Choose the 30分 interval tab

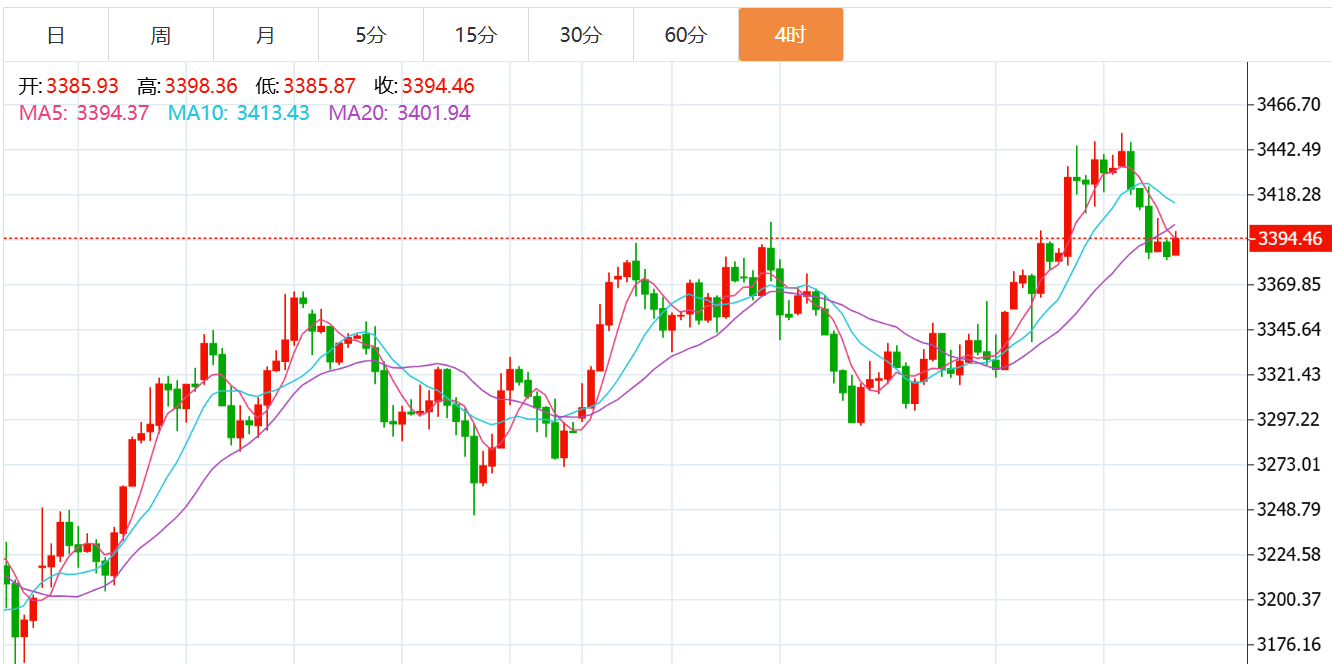580,35
